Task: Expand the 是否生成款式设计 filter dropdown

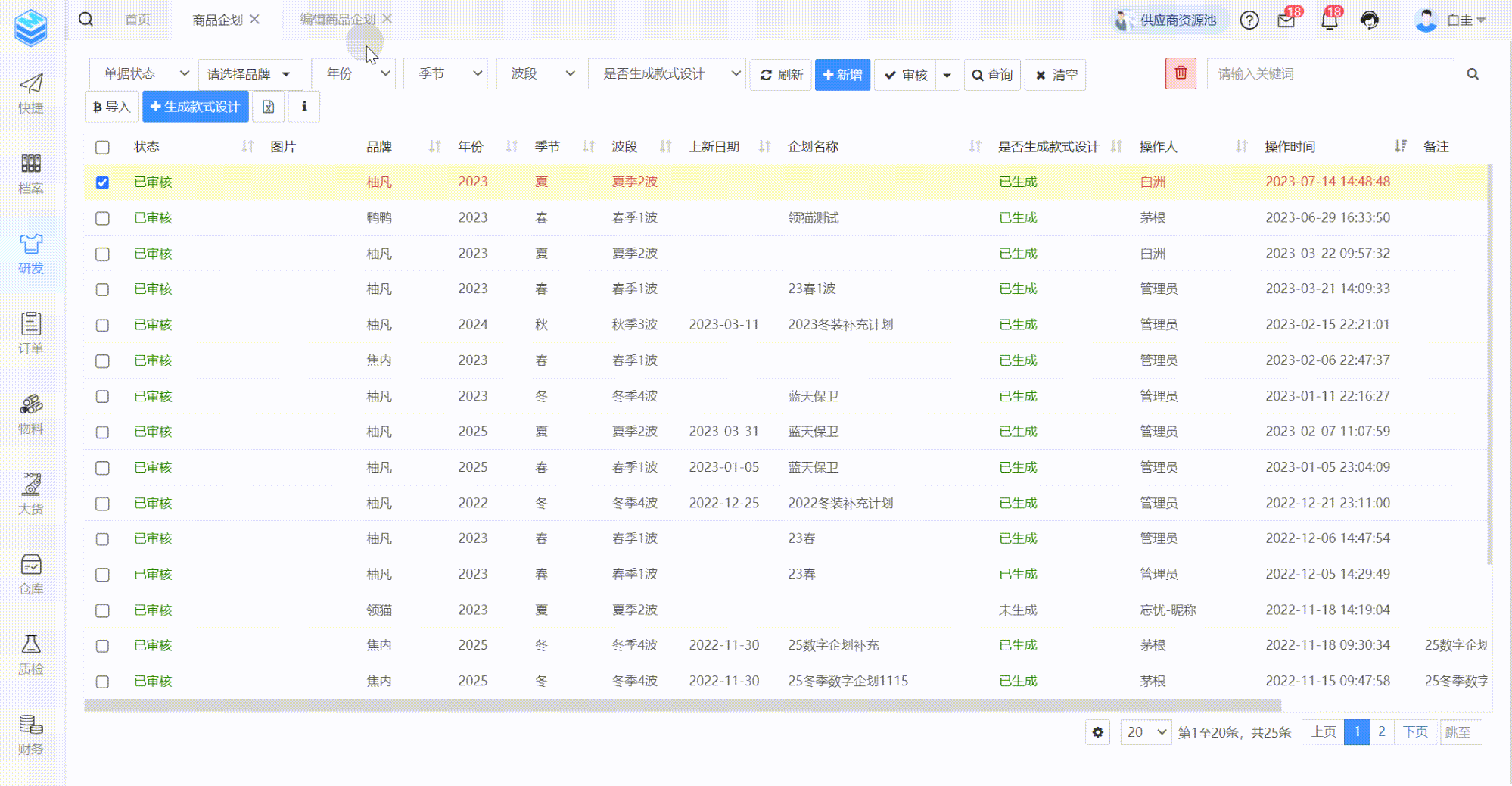Action: pyautogui.click(x=666, y=74)
